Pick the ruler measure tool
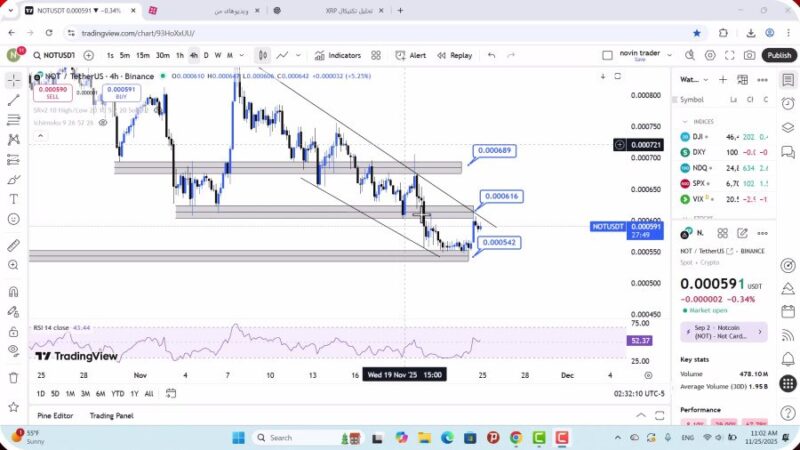The image size is (800, 450). point(14,245)
